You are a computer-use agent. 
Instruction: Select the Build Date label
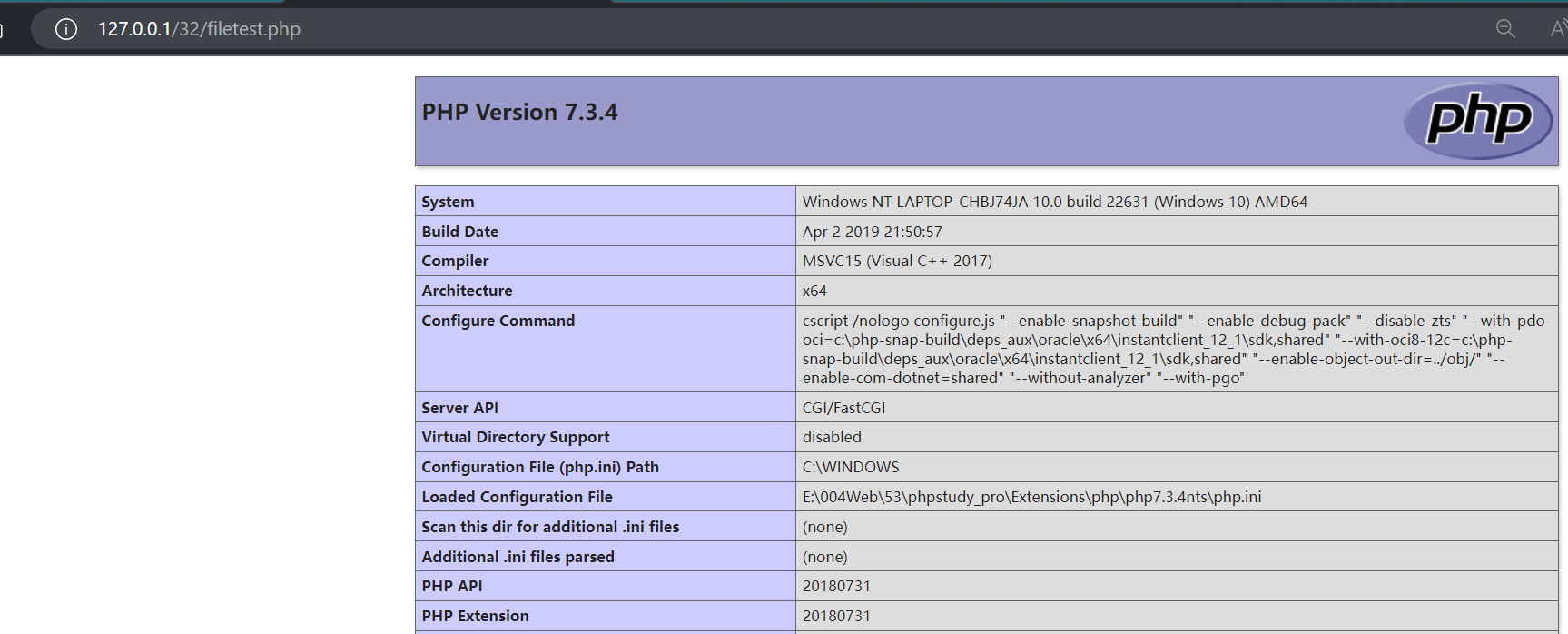tap(459, 232)
